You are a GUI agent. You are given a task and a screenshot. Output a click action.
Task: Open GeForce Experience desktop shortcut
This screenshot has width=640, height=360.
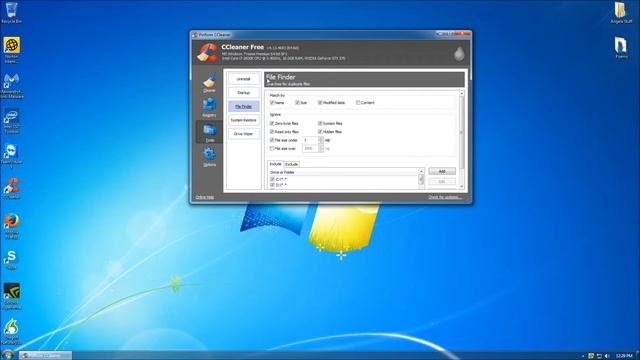[11, 296]
